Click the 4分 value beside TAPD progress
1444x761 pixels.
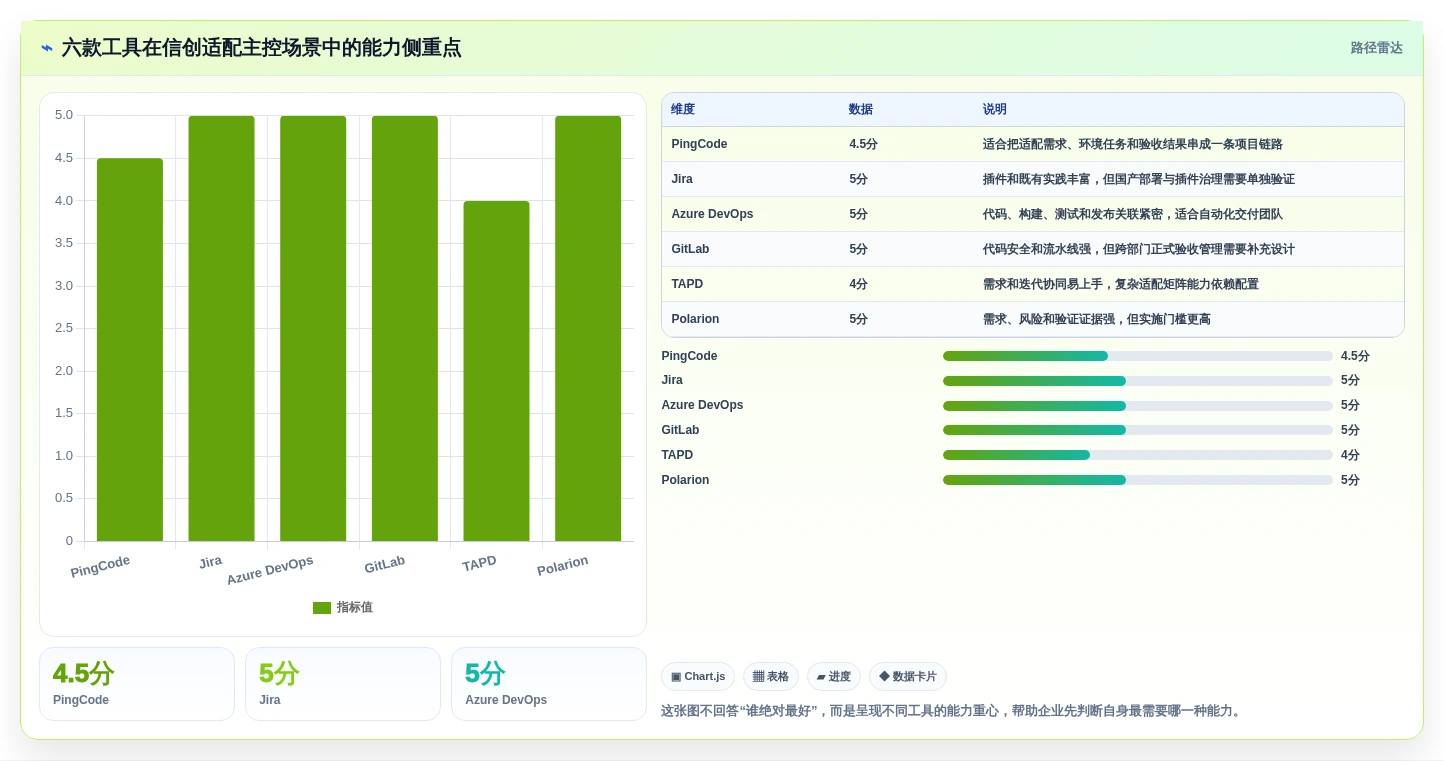[1350, 455]
